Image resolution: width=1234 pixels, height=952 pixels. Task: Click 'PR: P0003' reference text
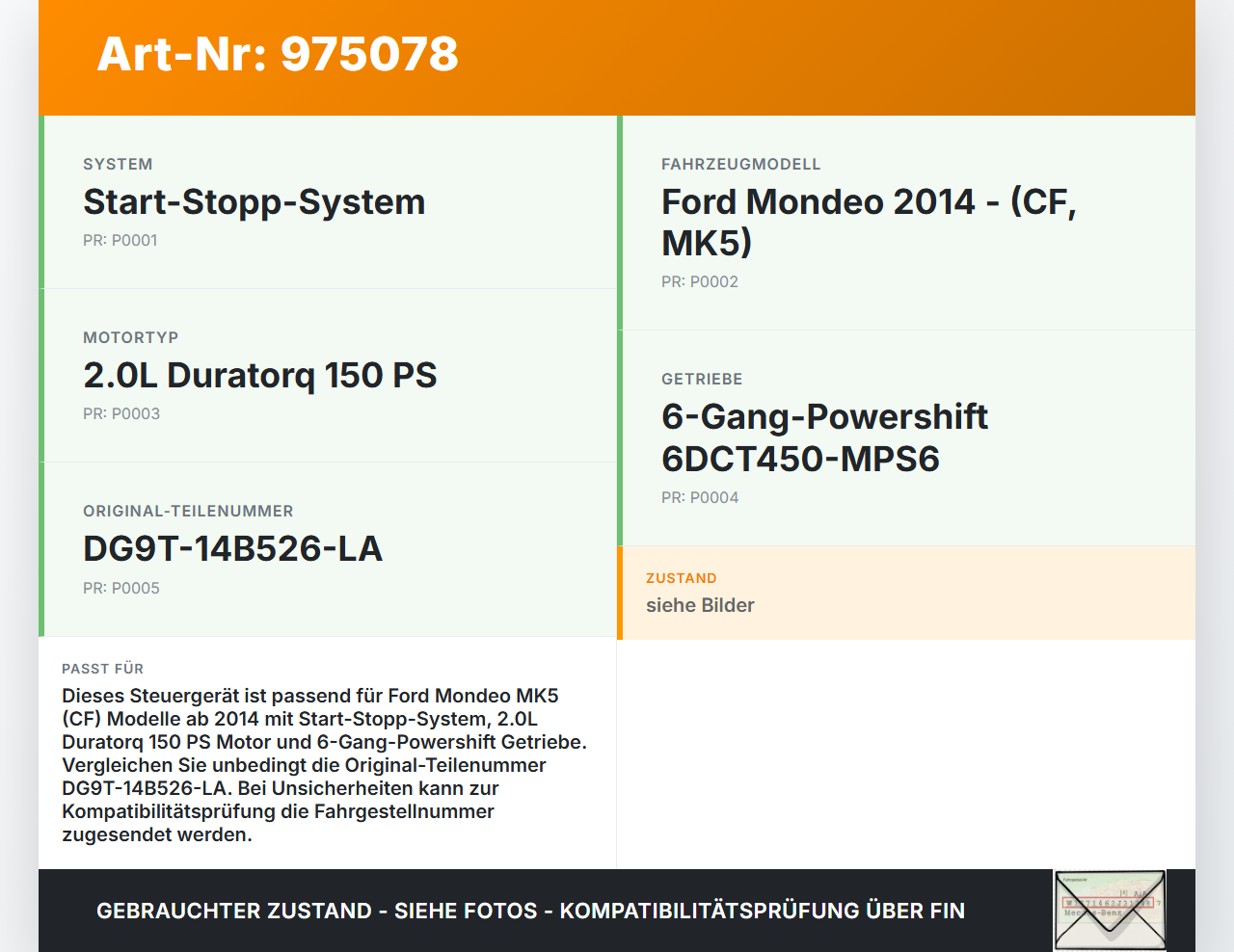121,413
